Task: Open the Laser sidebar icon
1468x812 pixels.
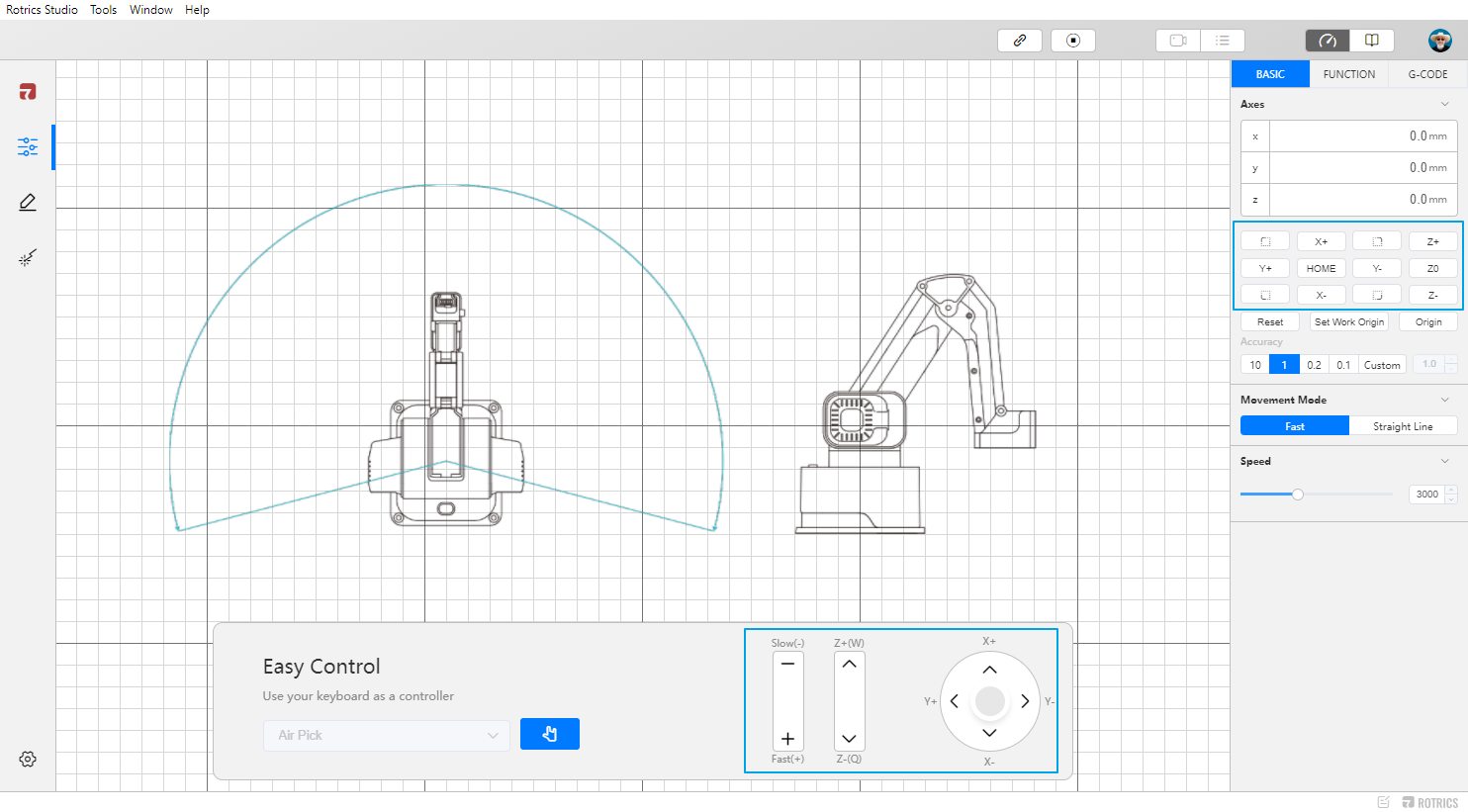Action: [28, 258]
